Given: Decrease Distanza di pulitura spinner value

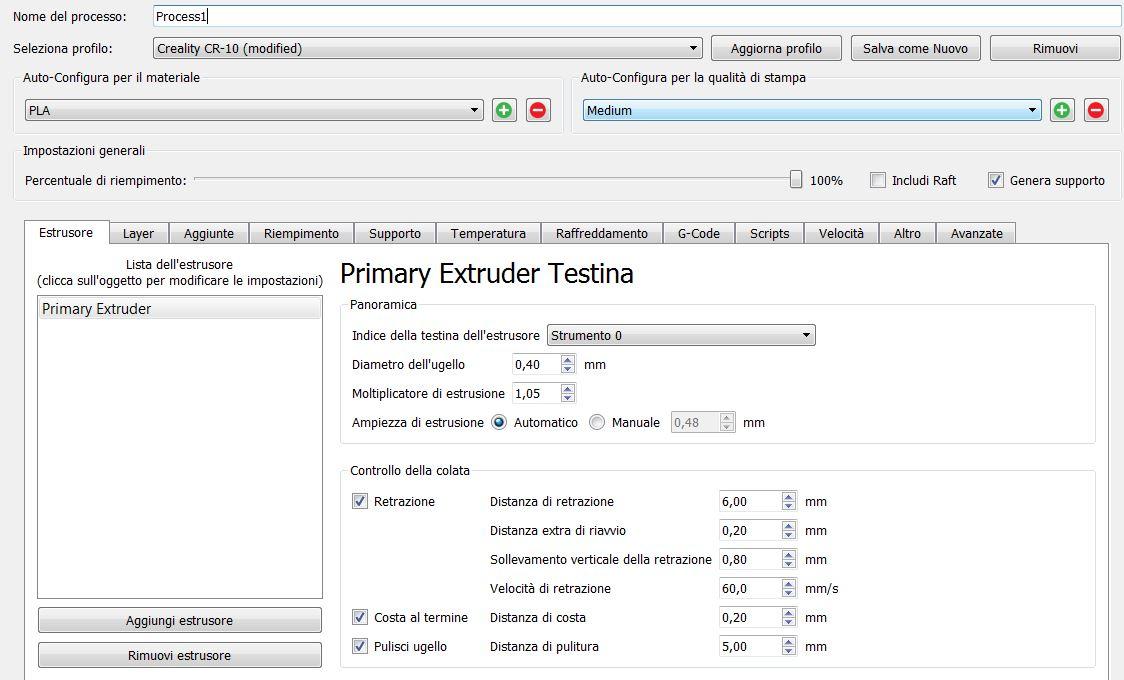Looking at the screenshot, I should click(x=789, y=651).
